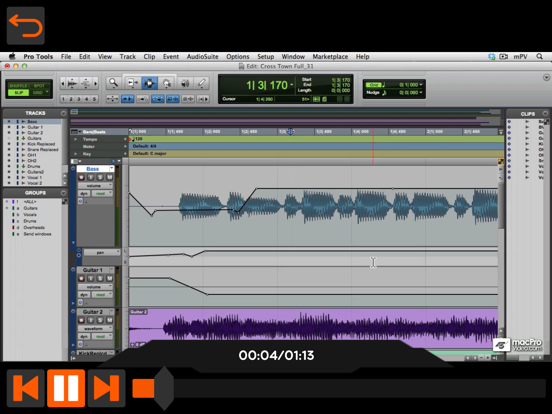The width and height of the screenshot is (552, 414).
Task: Go back using the orange return arrow
Action: [x=26, y=26]
